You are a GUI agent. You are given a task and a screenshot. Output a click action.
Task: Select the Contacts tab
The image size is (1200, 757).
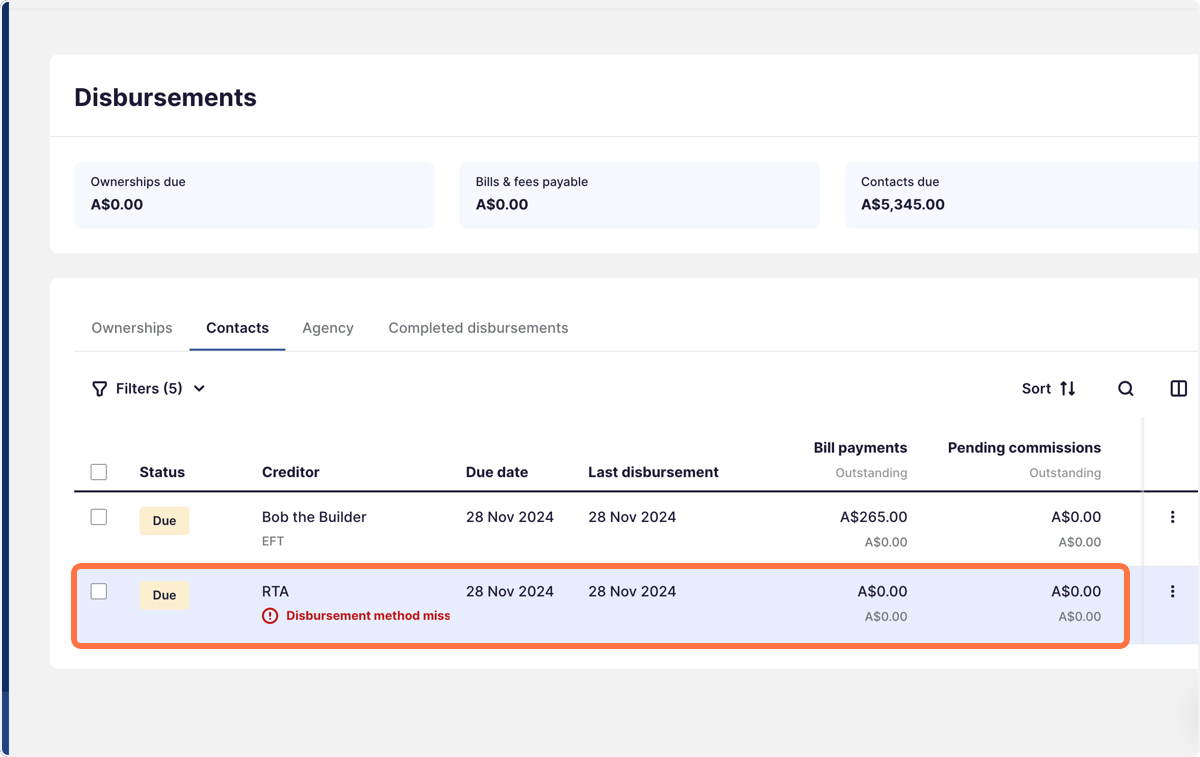(x=237, y=328)
